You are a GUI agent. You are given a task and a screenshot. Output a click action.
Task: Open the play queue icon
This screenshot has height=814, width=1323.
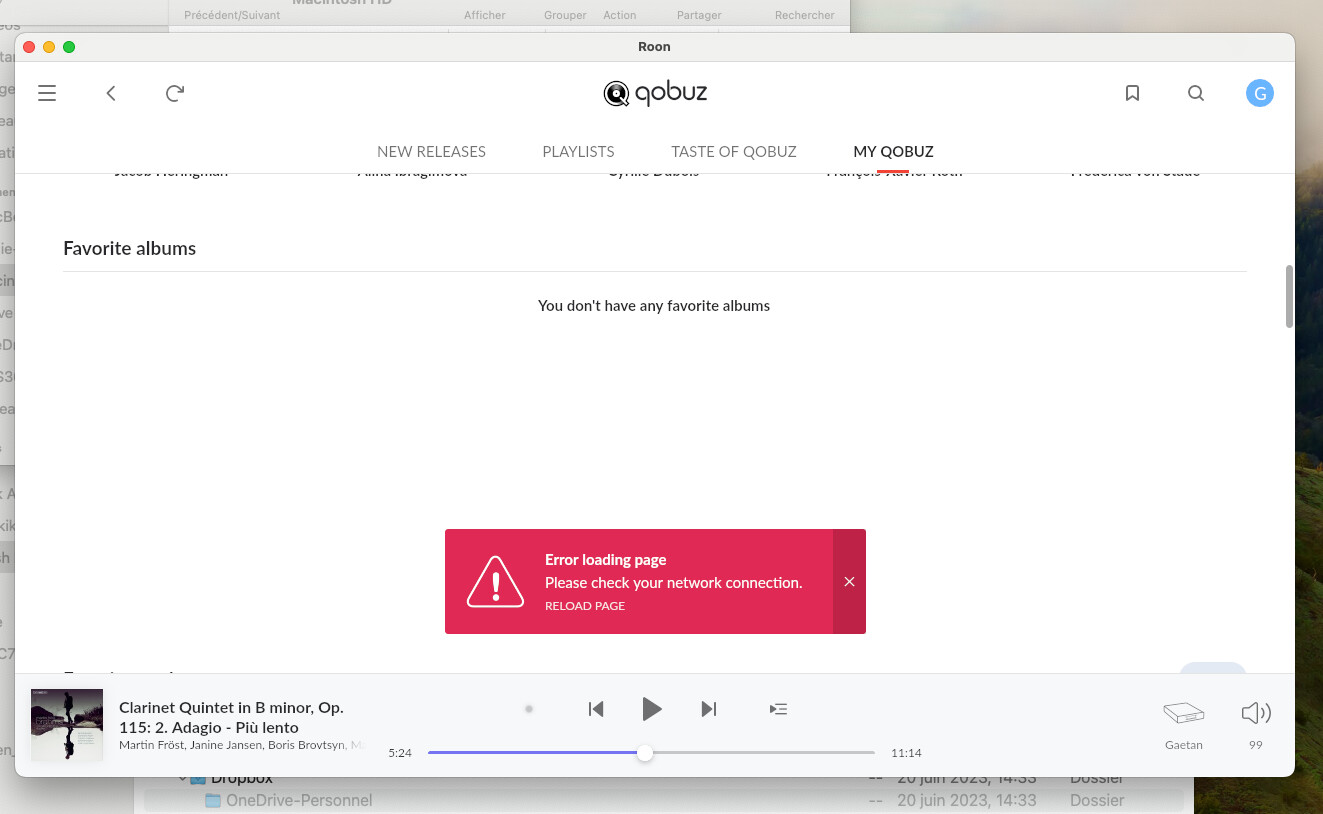point(778,709)
